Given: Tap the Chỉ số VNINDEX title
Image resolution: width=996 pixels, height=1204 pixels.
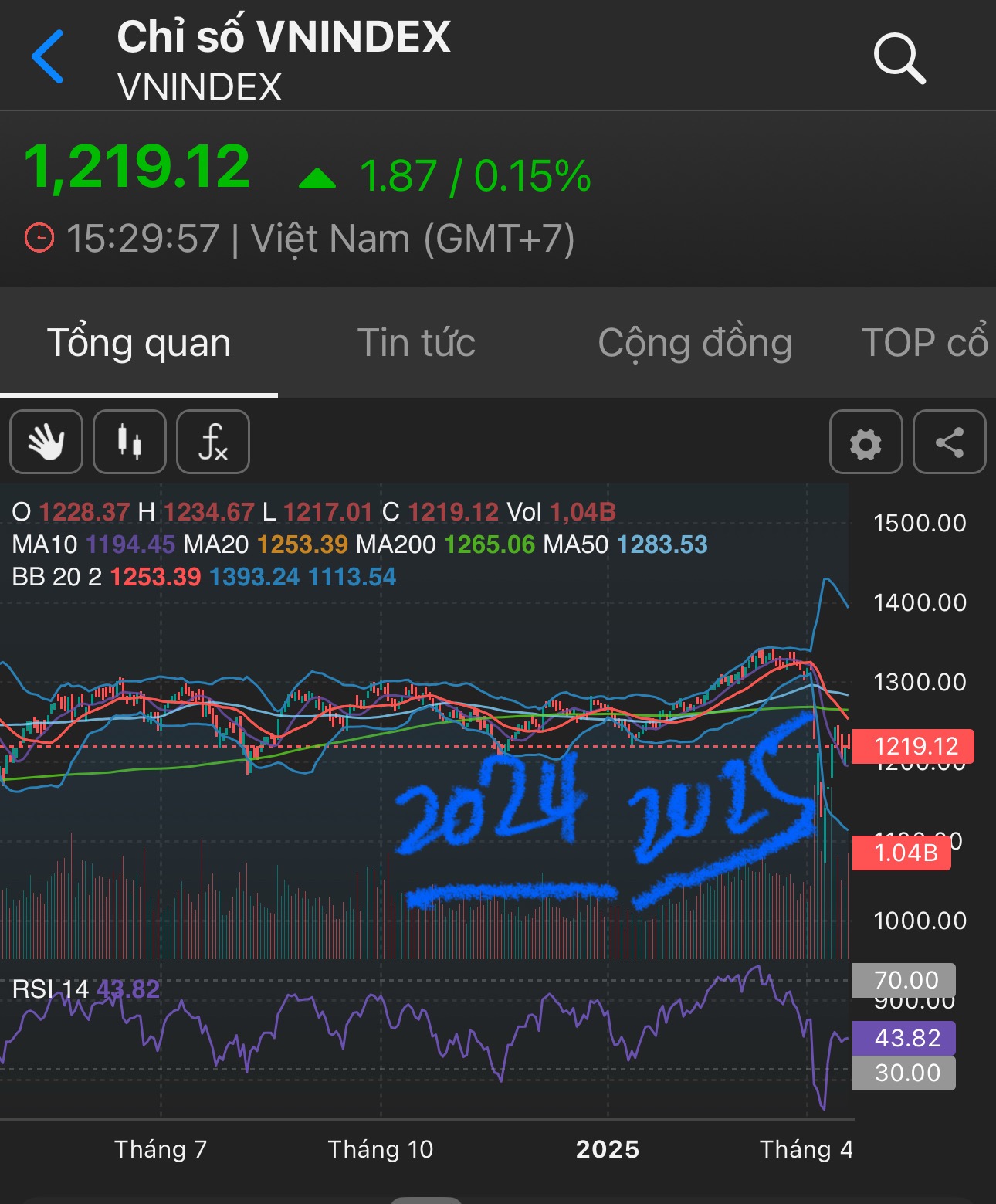Looking at the screenshot, I should click(x=284, y=36).
